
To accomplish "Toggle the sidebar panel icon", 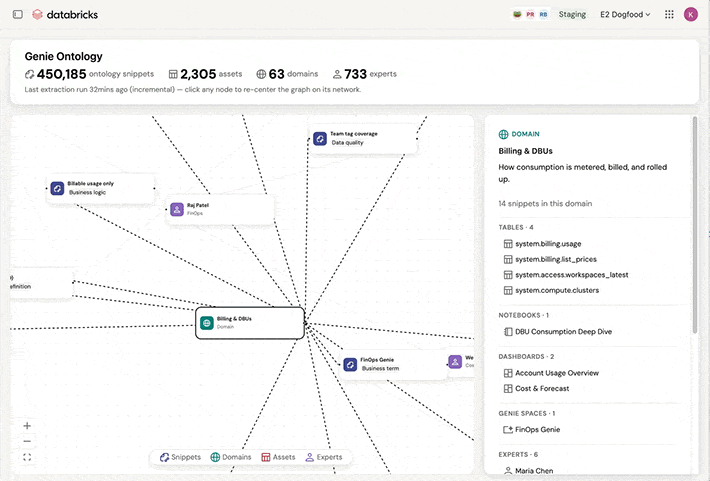I will pos(18,14).
